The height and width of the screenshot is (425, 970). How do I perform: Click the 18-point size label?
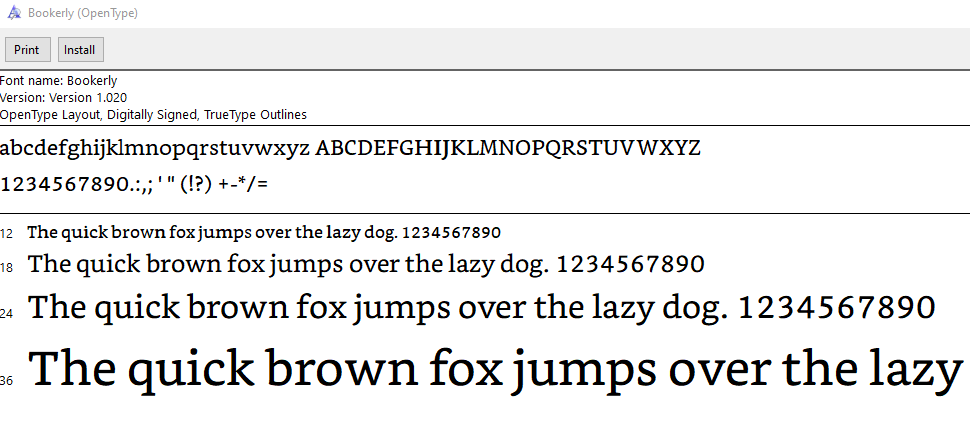[x=6, y=268]
